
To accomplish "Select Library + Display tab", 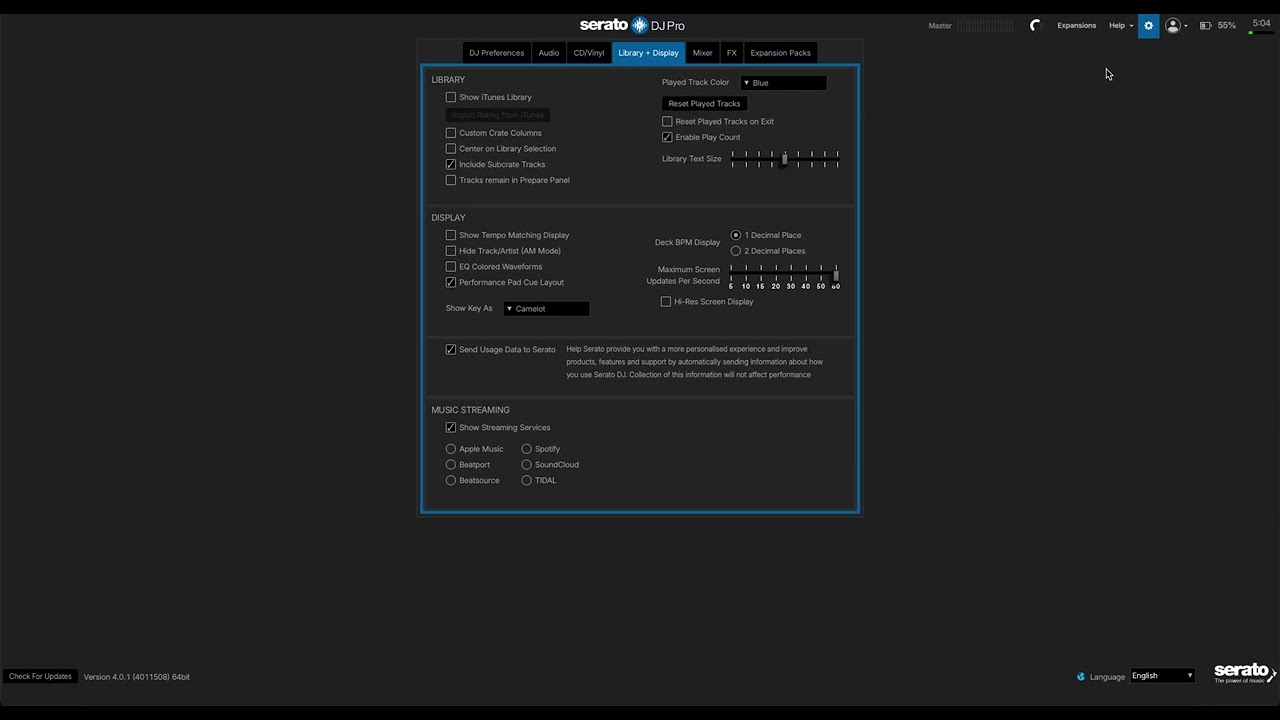I will tap(648, 53).
